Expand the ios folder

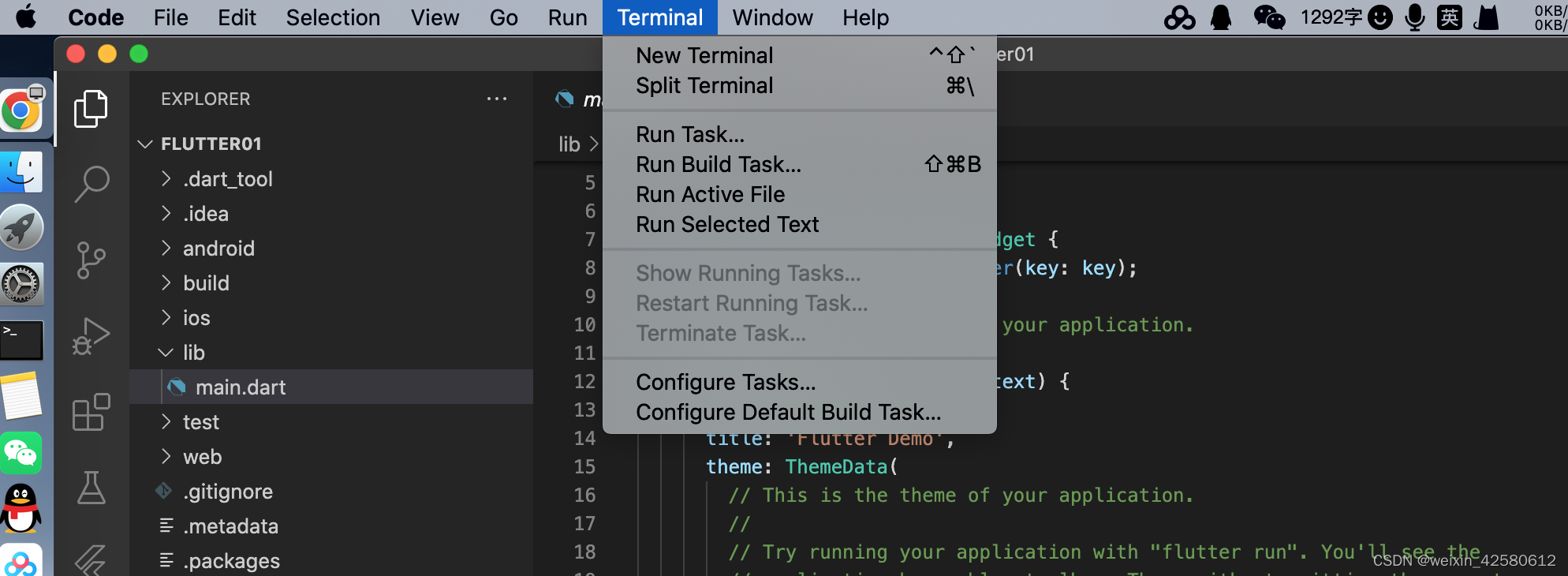coord(166,317)
